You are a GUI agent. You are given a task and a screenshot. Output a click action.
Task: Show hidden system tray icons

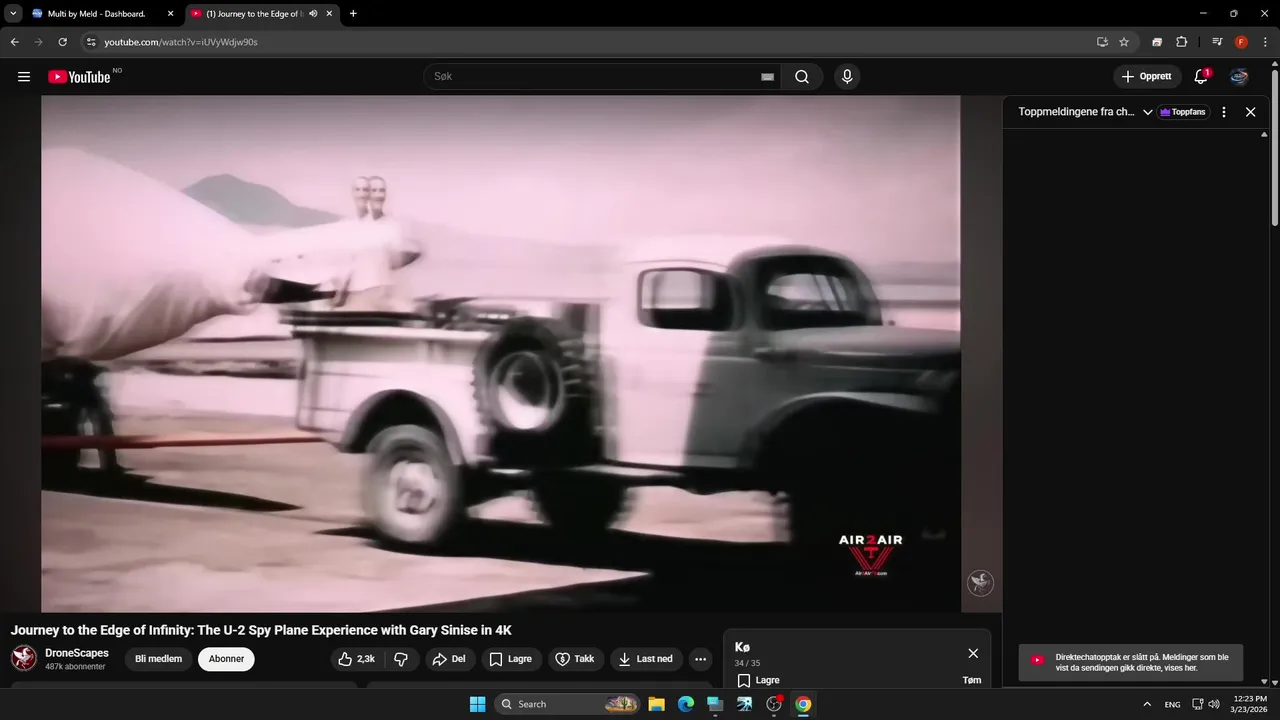1147,704
